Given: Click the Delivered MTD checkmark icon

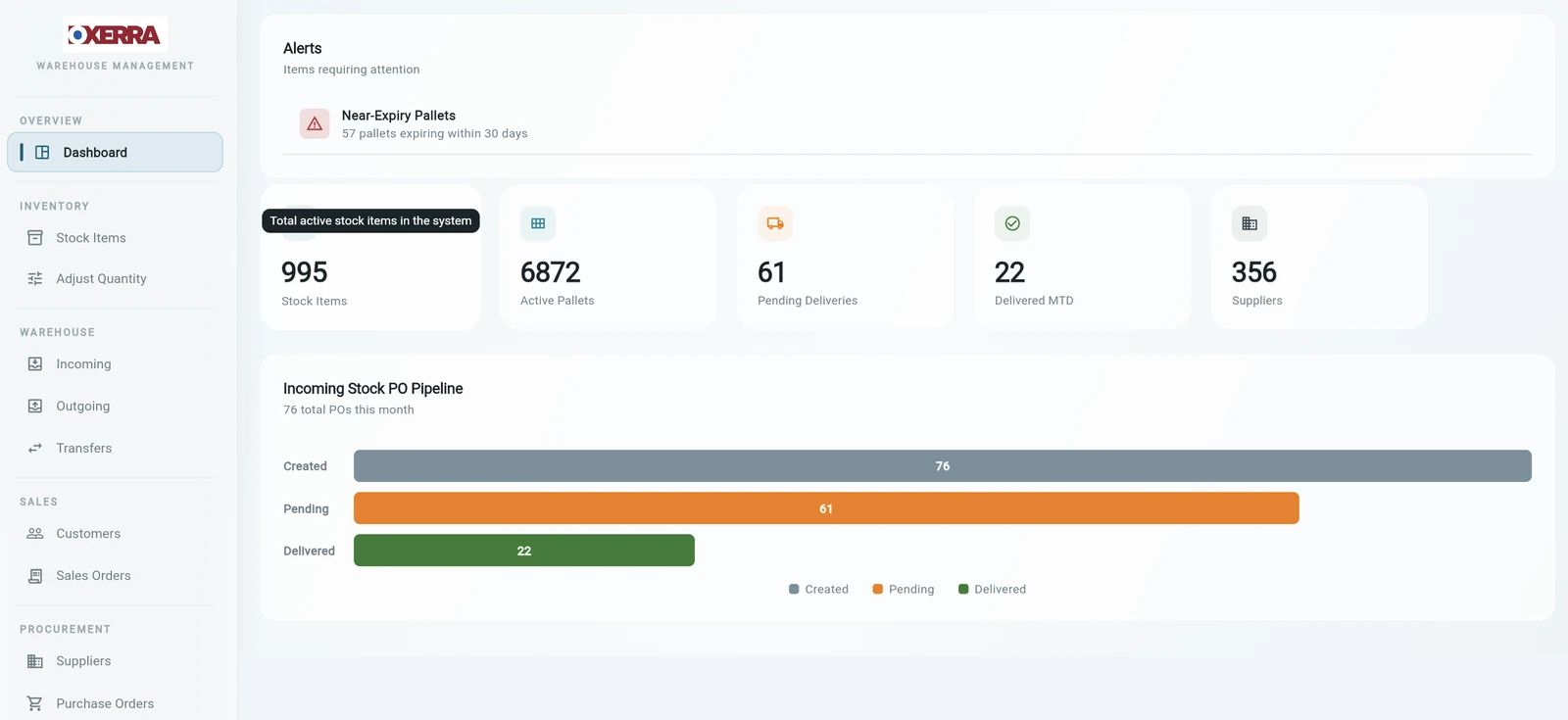Looking at the screenshot, I should (x=1012, y=223).
